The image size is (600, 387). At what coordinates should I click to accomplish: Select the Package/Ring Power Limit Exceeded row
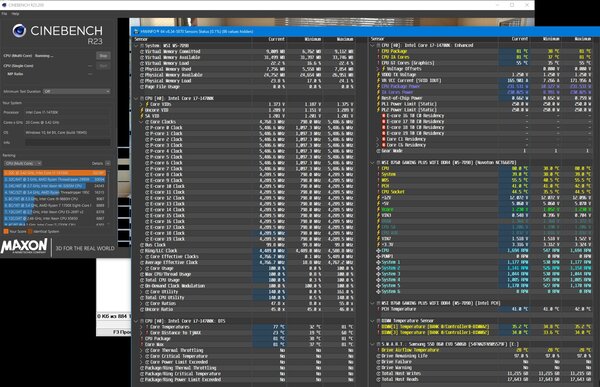tap(245, 380)
